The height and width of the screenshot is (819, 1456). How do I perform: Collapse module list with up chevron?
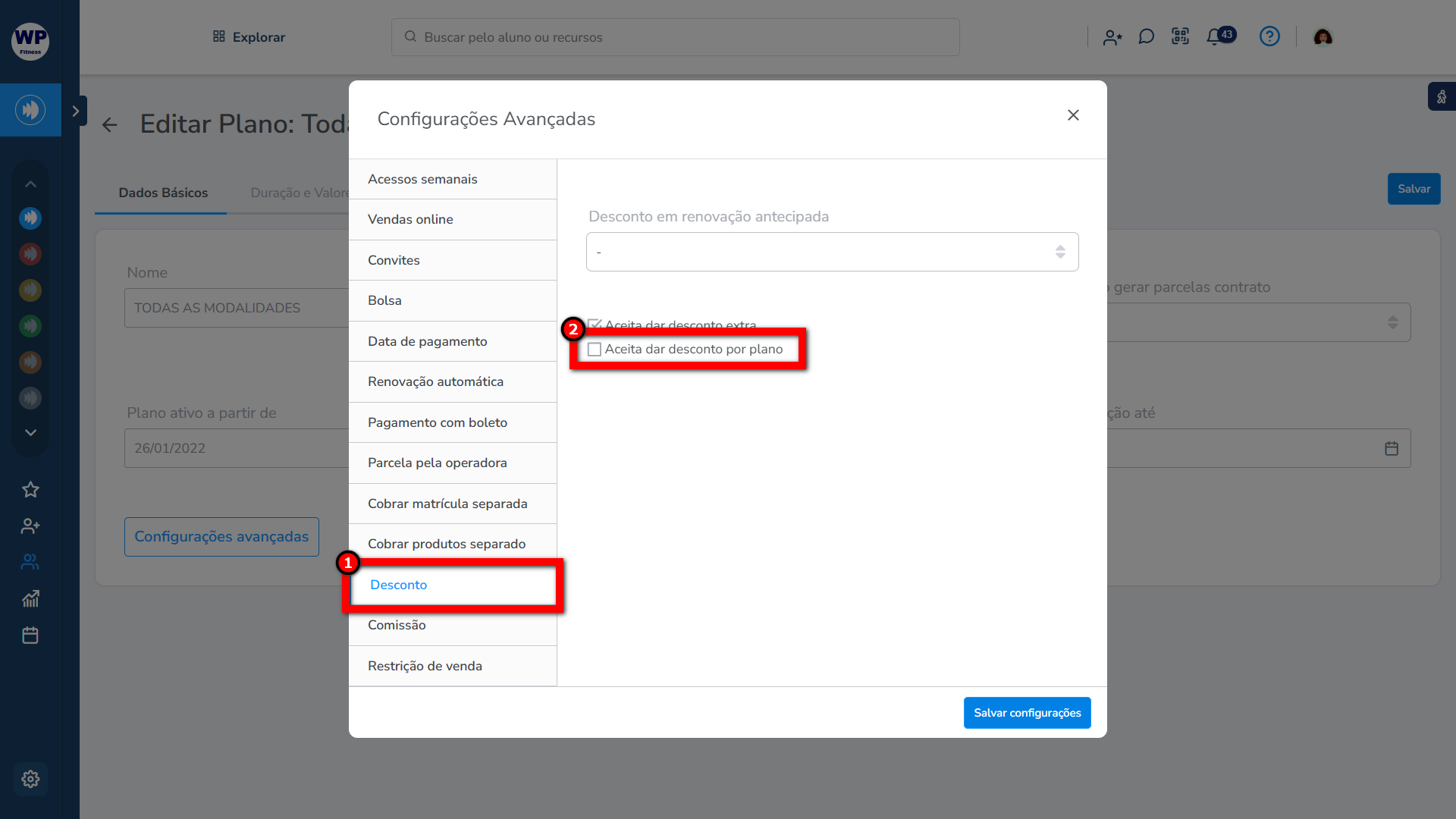[30, 184]
